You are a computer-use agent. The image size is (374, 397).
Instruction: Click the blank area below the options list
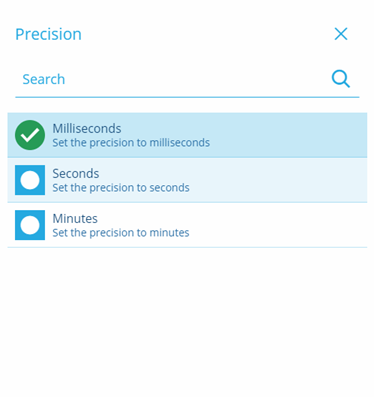(187, 320)
